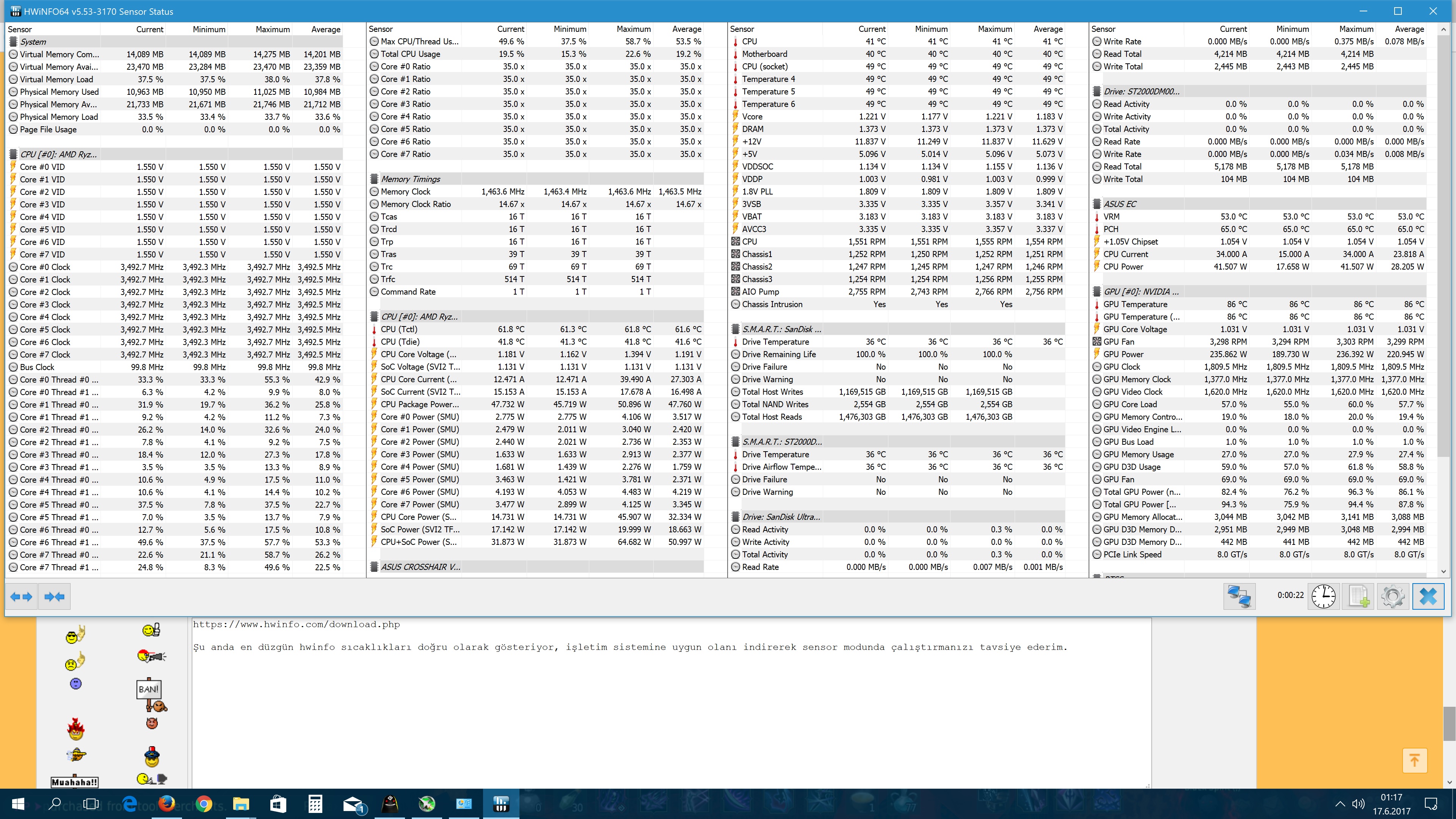Viewport: 1456px width, 819px height.
Task: Click the scroll-to-top arrow button on webpage
Action: 1414,760
